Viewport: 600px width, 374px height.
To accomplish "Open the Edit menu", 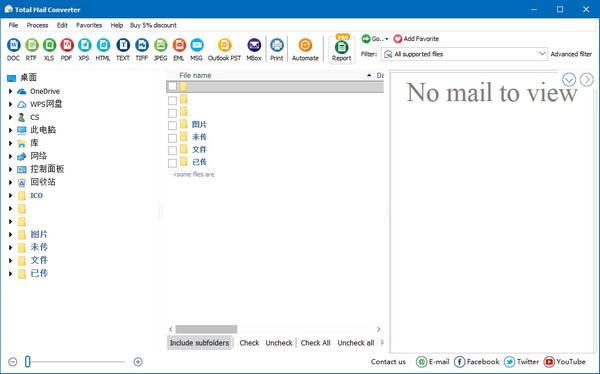I will (x=62, y=25).
